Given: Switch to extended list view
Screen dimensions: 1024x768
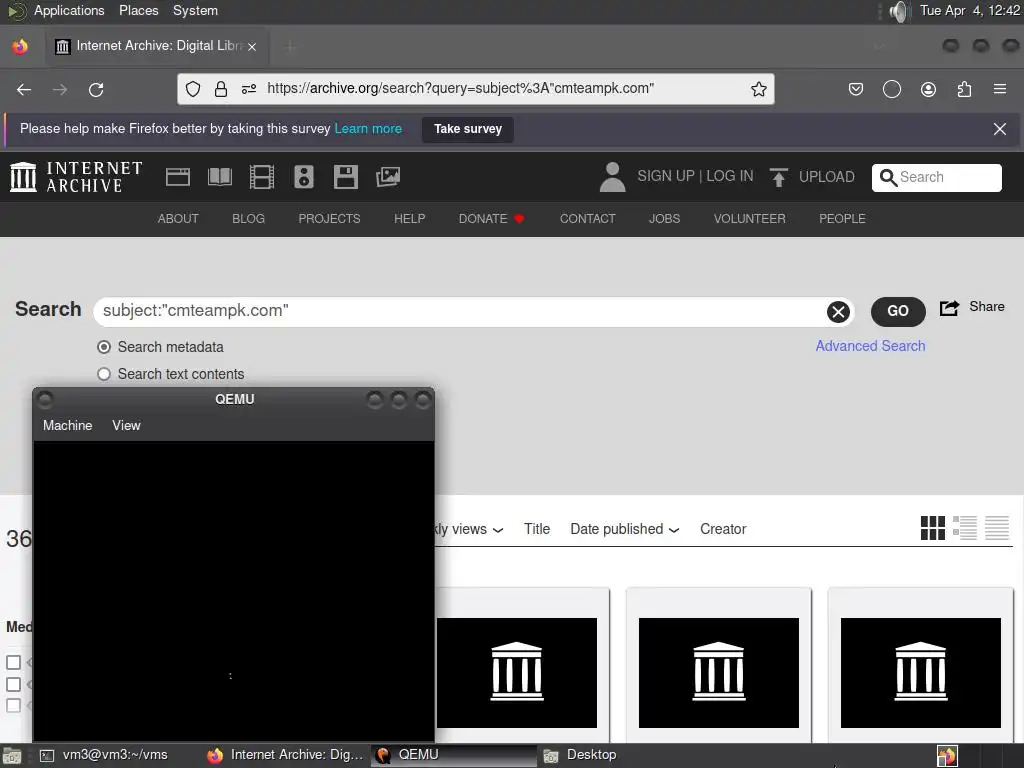Looking at the screenshot, I should tap(965, 528).
